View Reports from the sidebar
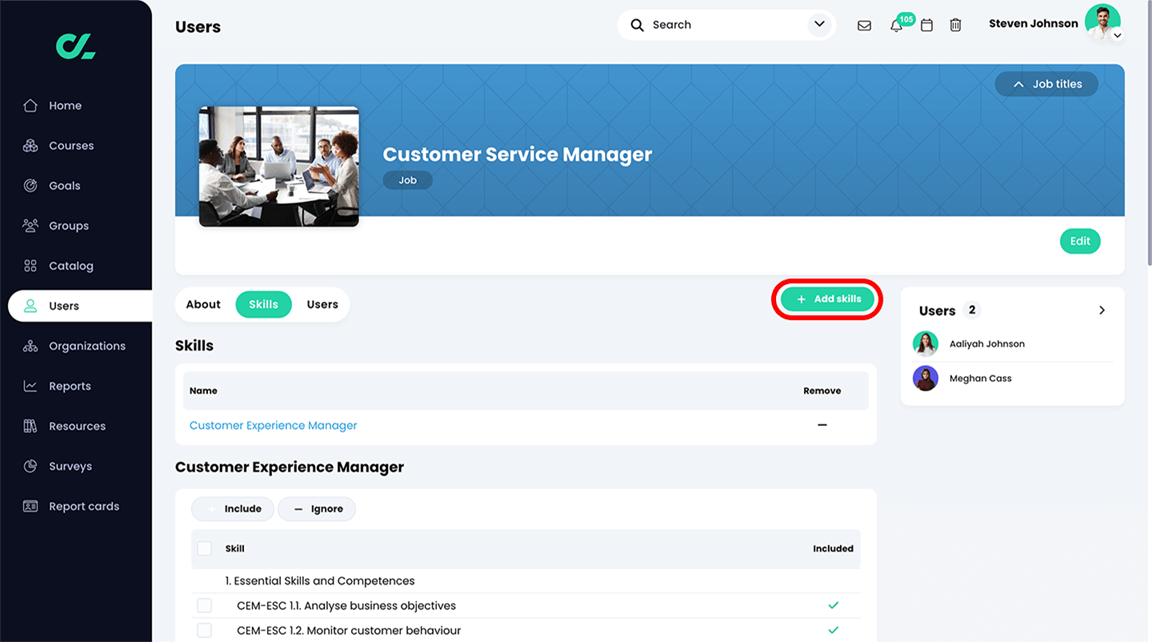The height and width of the screenshot is (642, 1152). tap(70, 385)
